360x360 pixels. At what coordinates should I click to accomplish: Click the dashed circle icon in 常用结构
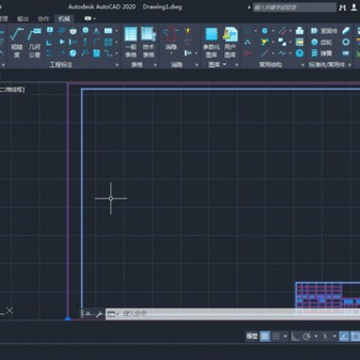click(248, 31)
